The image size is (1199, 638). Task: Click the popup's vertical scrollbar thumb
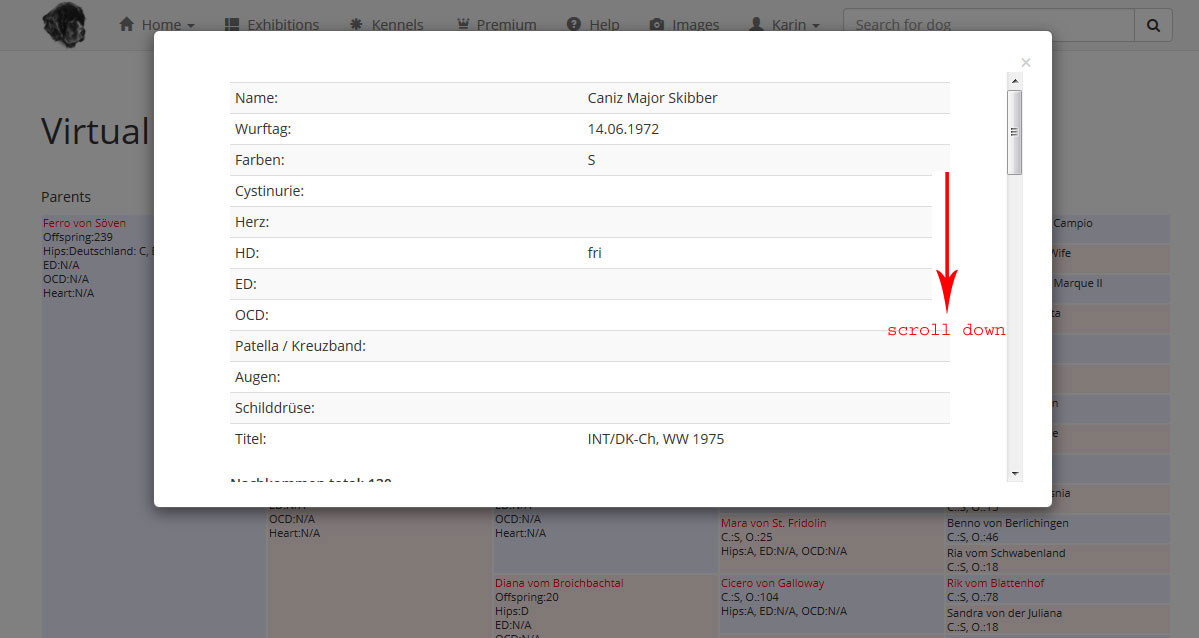coord(1015,132)
